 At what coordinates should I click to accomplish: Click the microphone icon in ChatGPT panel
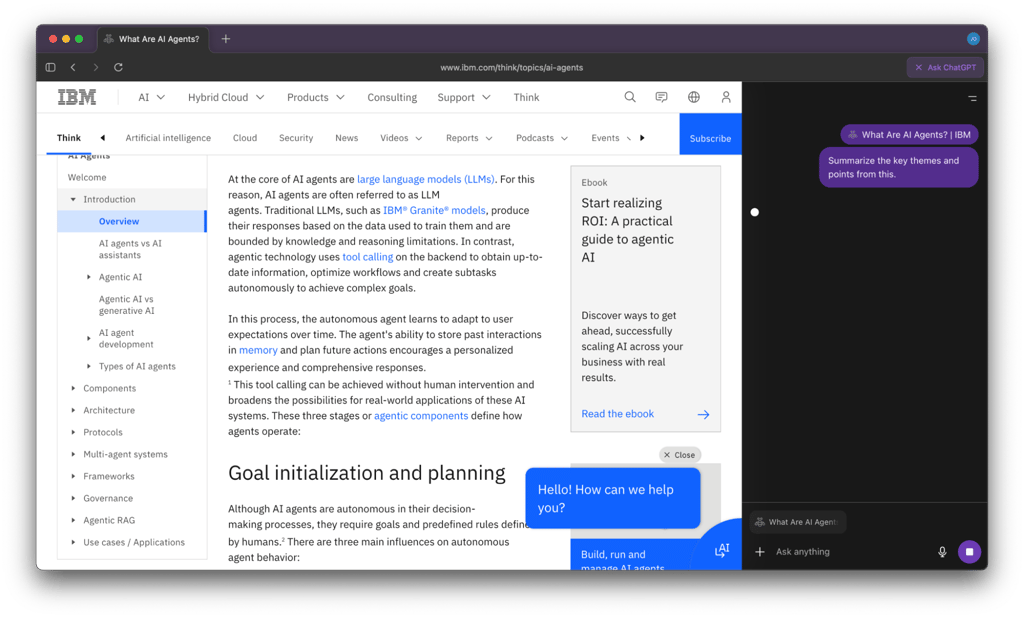pos(942,552)
